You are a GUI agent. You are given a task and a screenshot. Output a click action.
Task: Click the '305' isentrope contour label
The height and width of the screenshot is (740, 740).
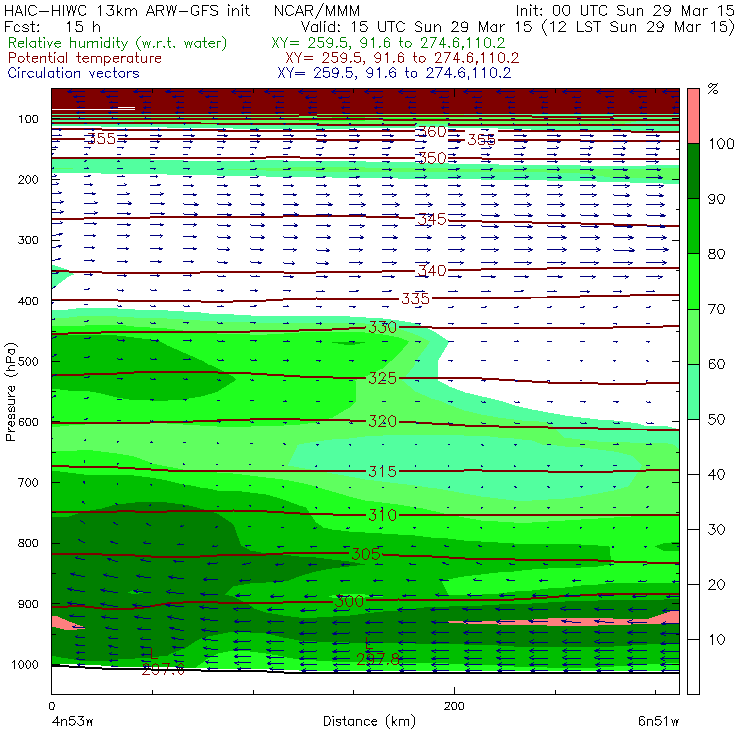[x=366, y=554]
